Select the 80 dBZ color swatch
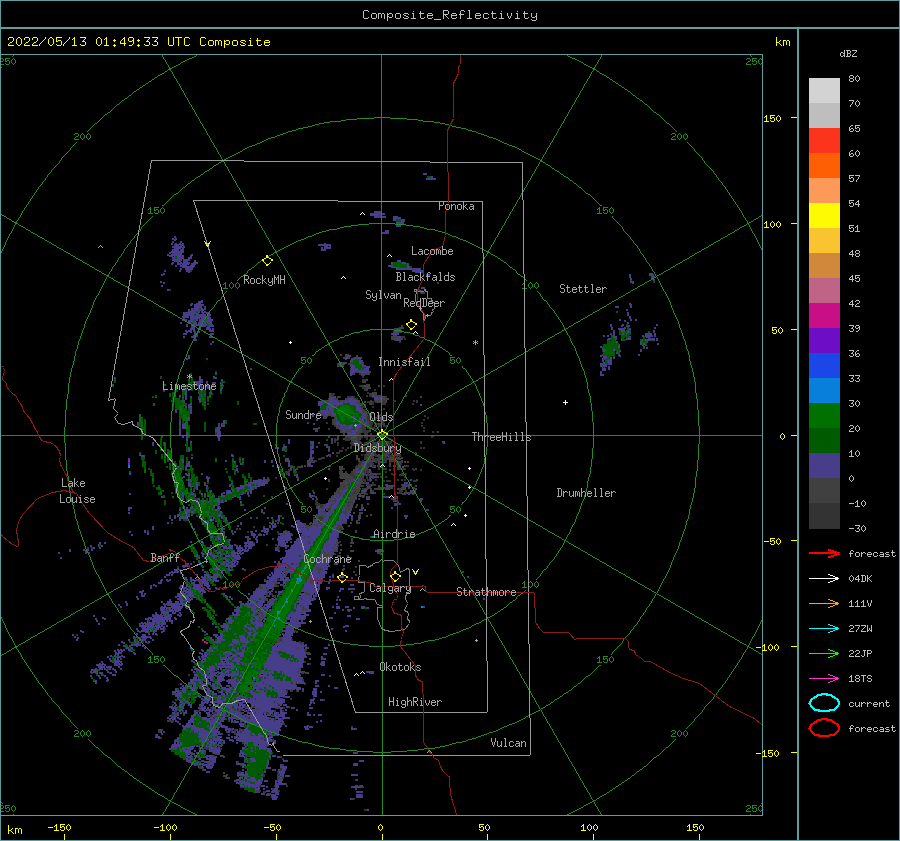Image resolution: width=900 pixels, height=841 pixels. (x=824, y=90)
